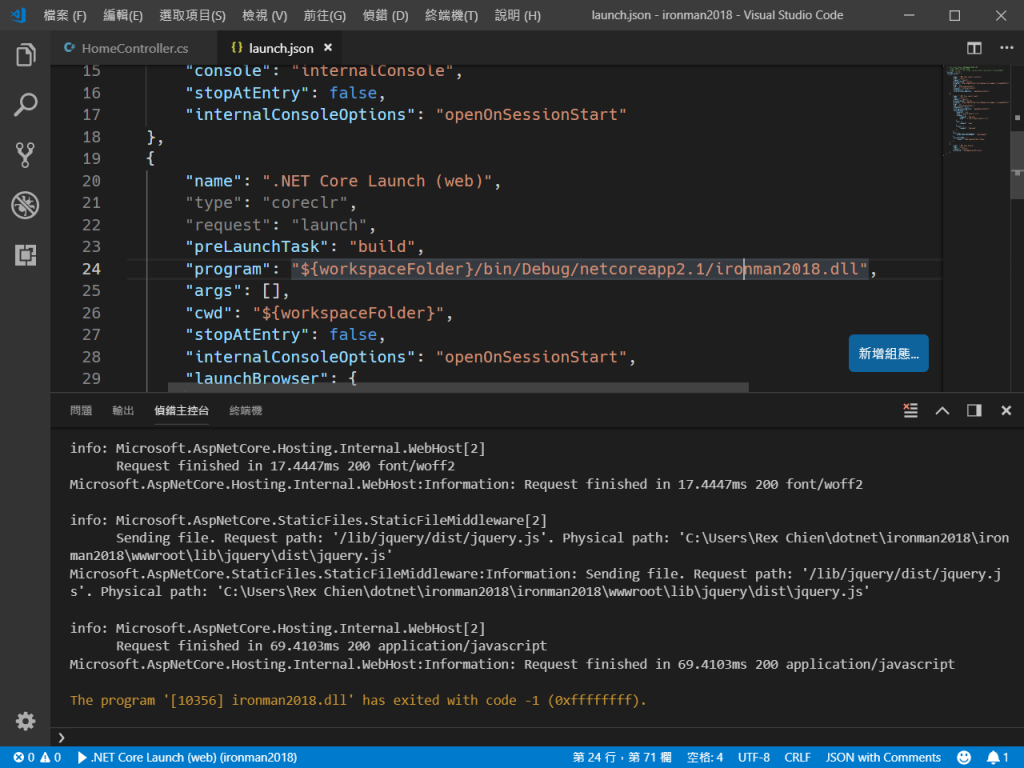The width and height of the screenshot is (1024, 768).
Task: Open the Manage gear menu
Action: click(x=25, y=721)
